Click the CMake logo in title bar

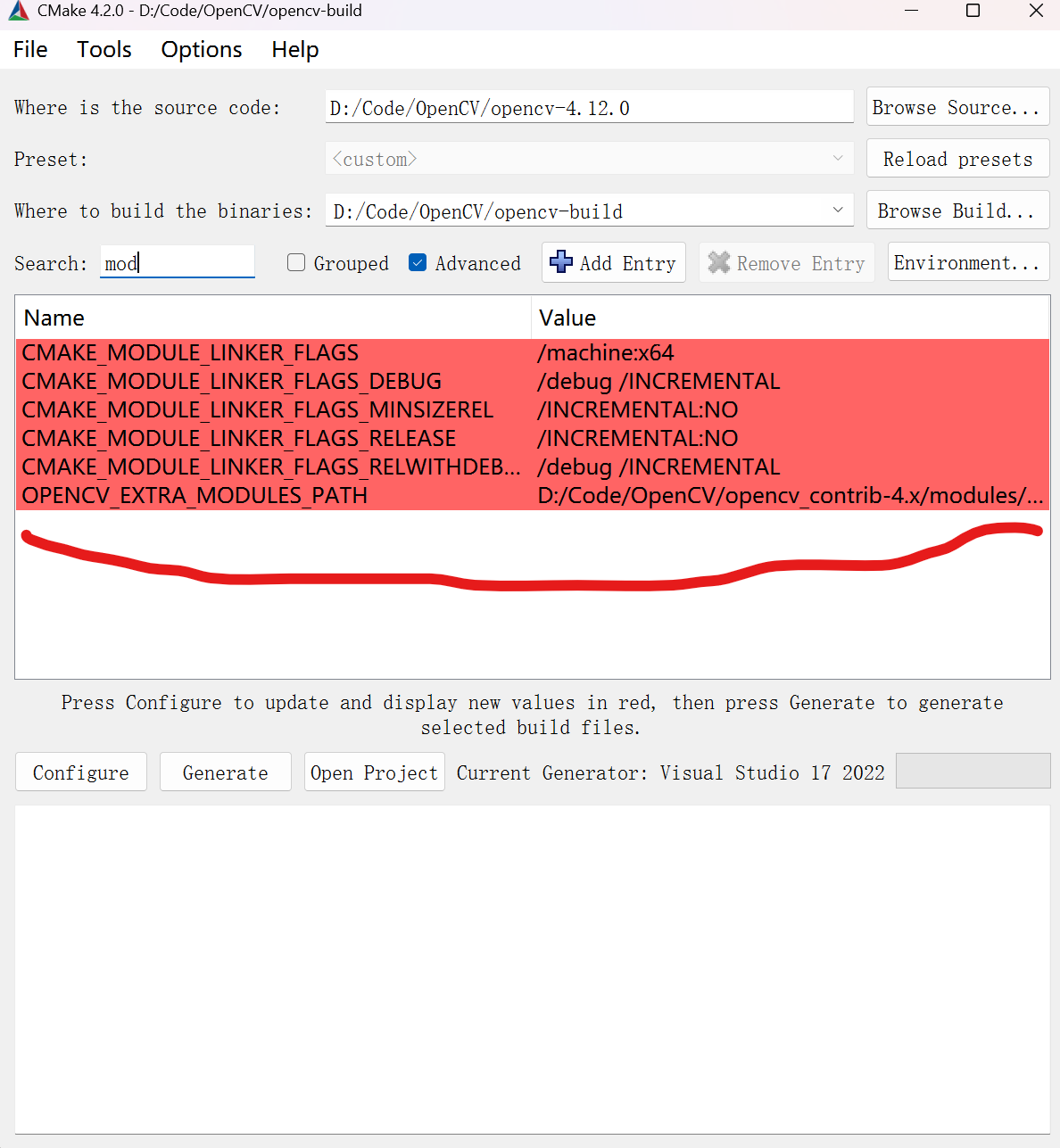19,11
